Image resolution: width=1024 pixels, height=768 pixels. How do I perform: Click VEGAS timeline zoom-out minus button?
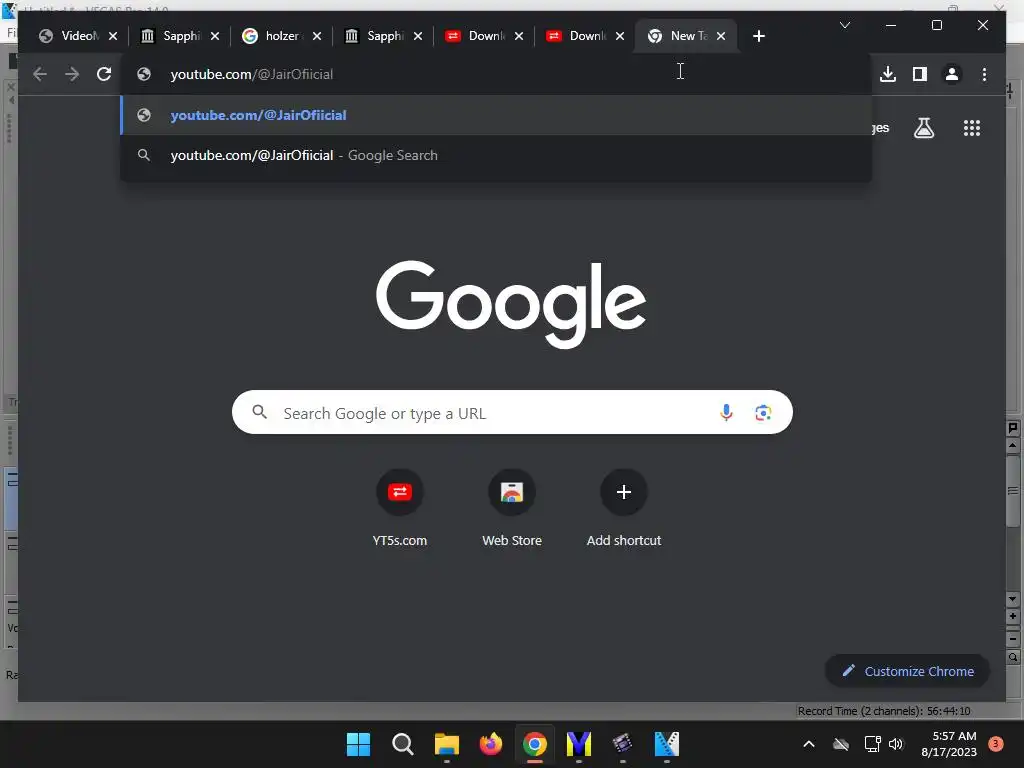pos(1013,639)
